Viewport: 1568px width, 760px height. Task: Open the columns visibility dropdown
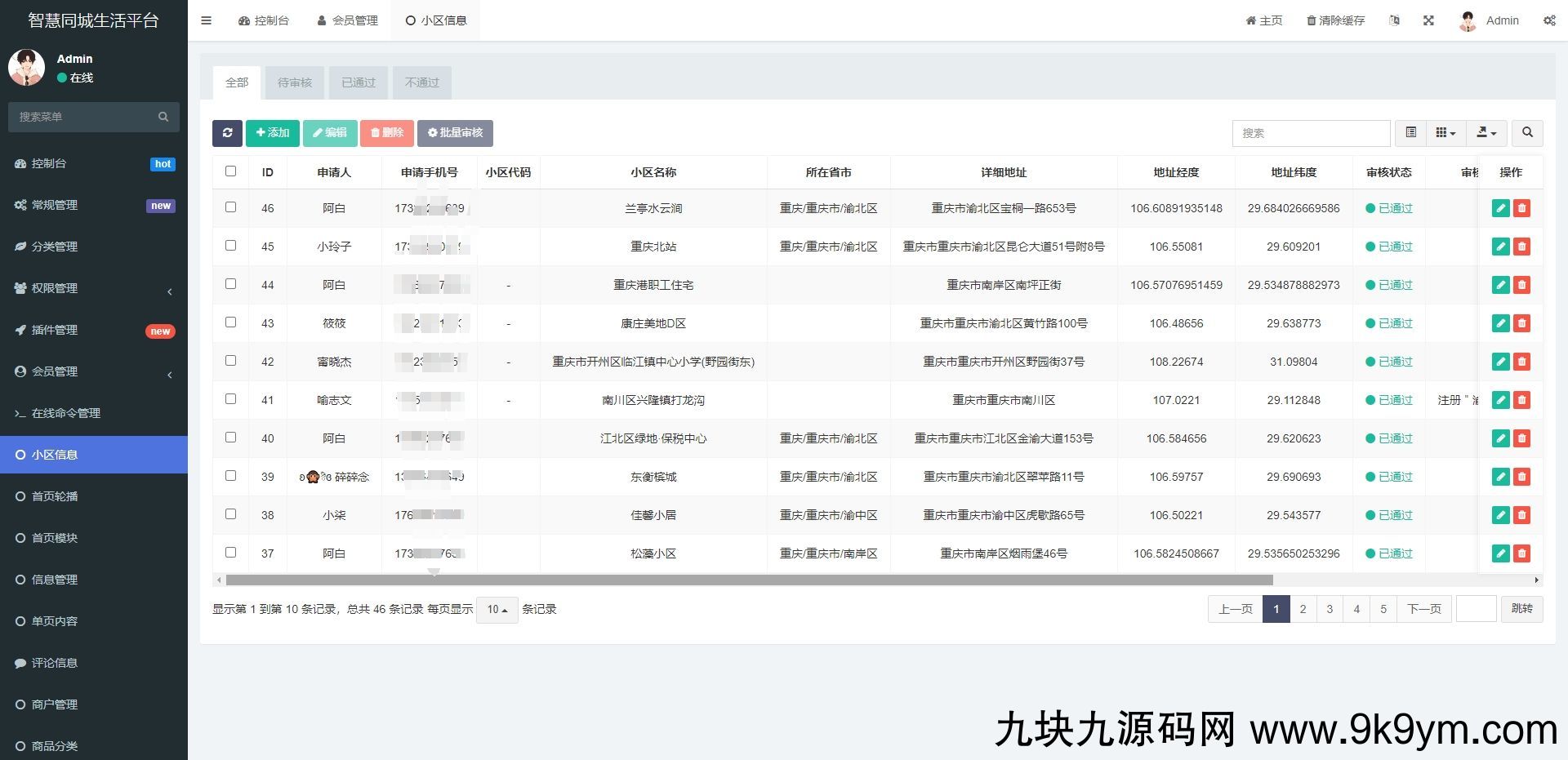(1445, 132)
